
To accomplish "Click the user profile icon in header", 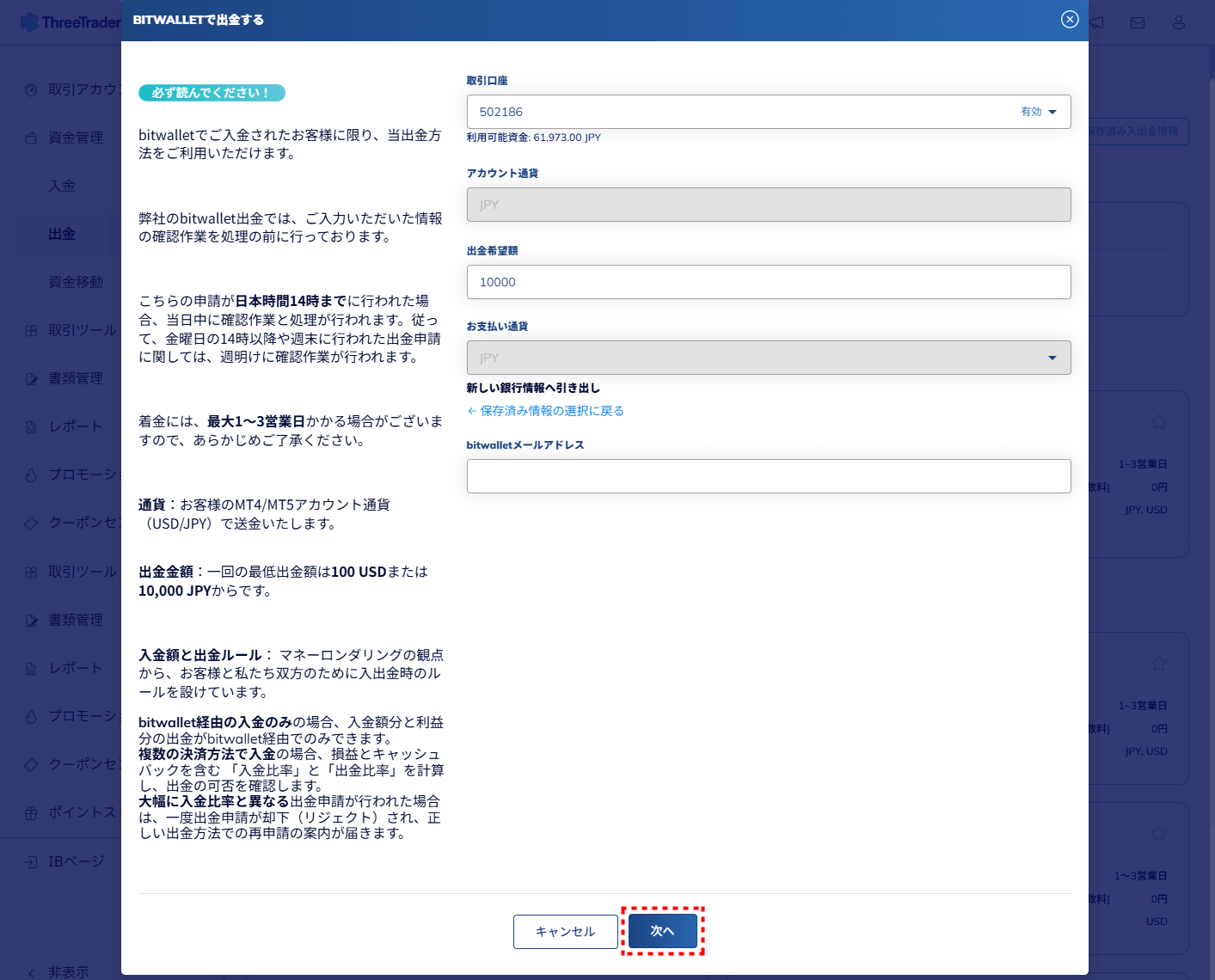I will pos(1179,22).
